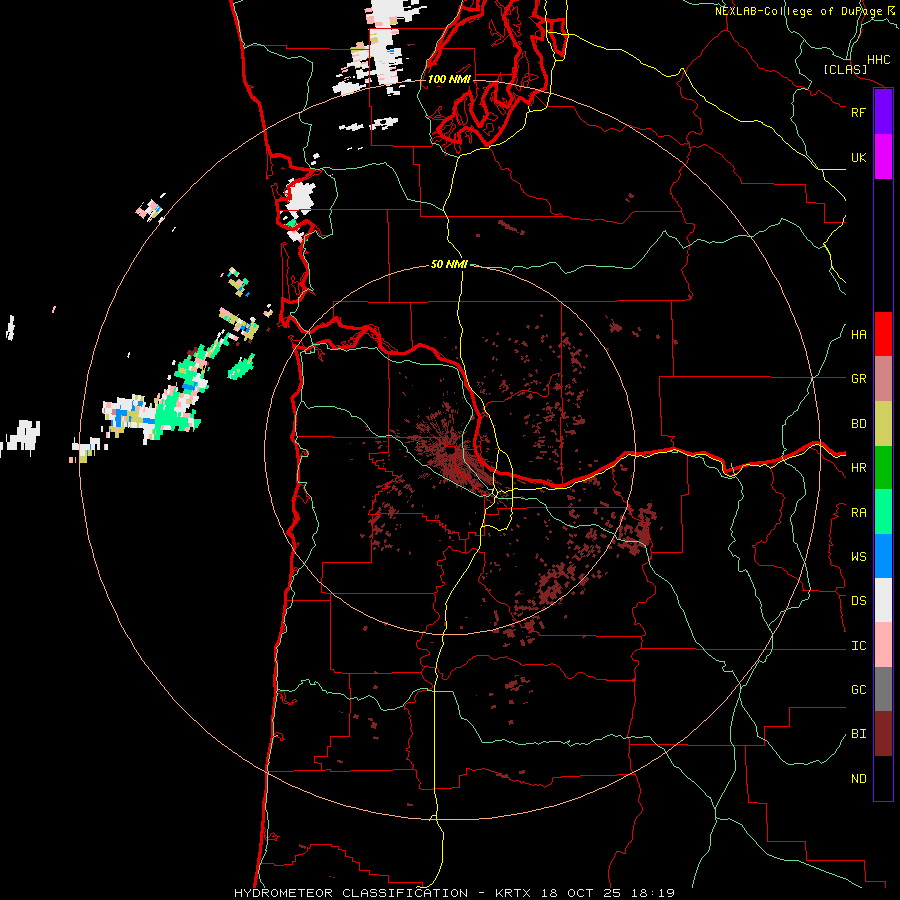Click the WS legend label
This screenshot has height=900, width=900.
tap(858, 557)
